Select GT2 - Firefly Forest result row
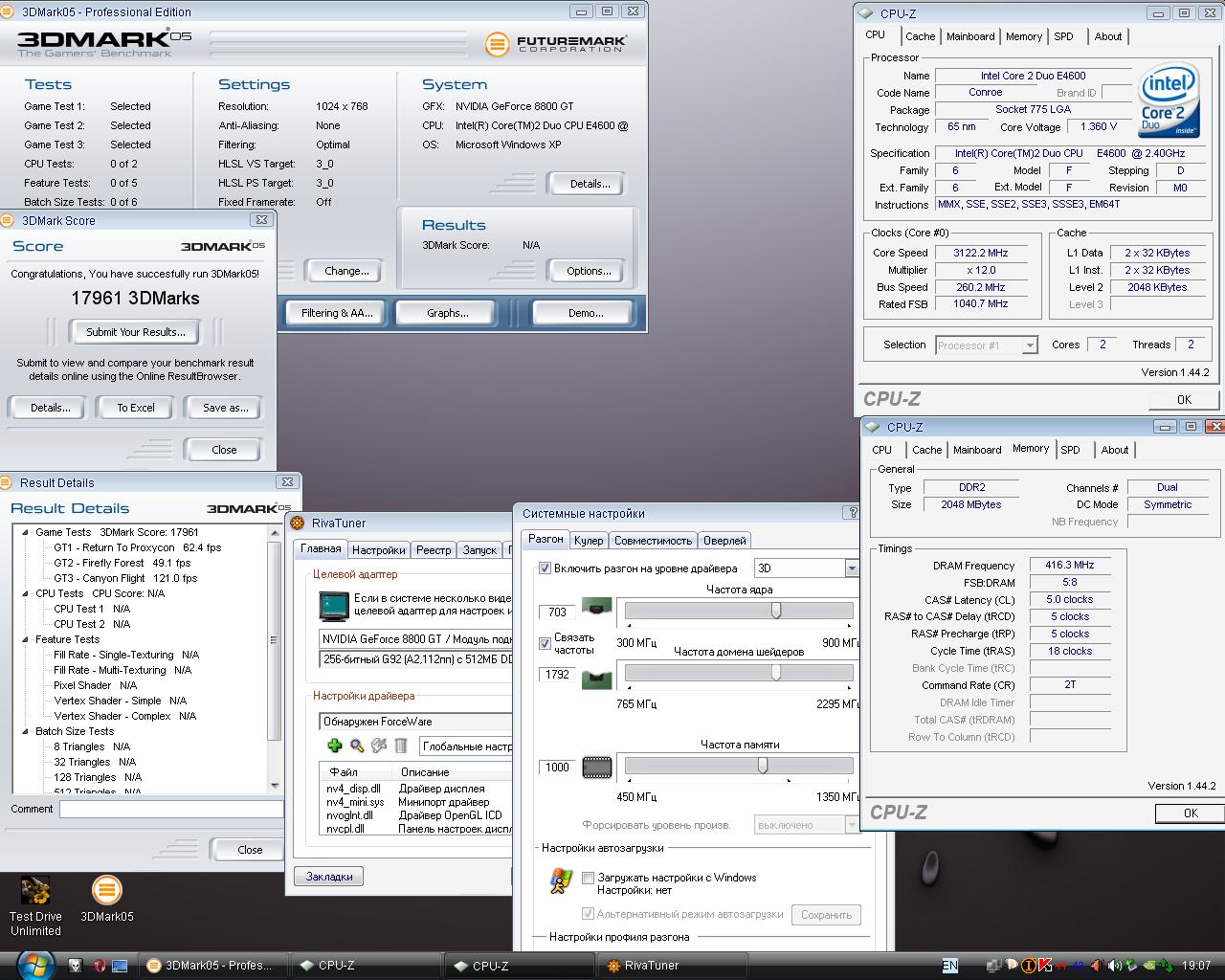Viewport: 1225px width, 980px height. (122, 563)
